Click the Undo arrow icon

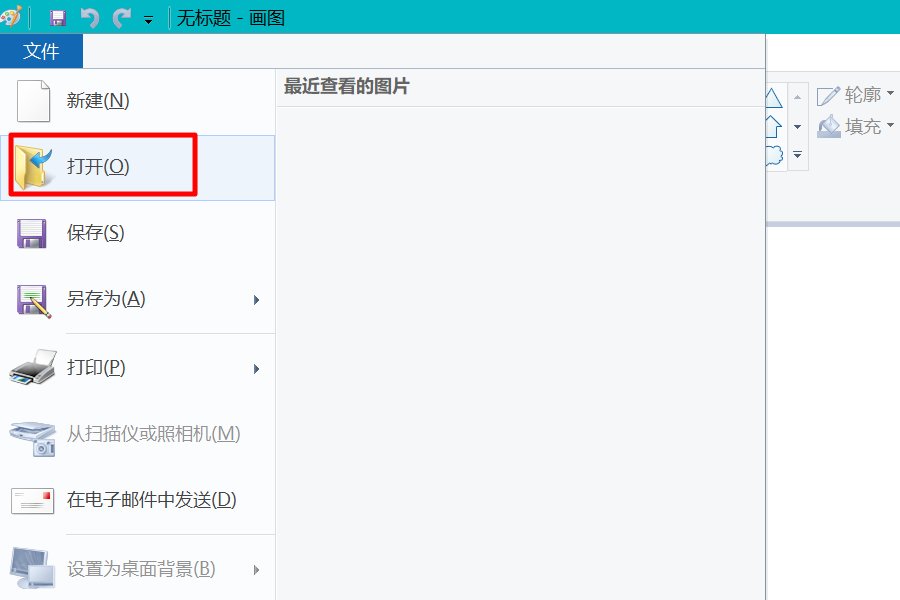point(91,15)
